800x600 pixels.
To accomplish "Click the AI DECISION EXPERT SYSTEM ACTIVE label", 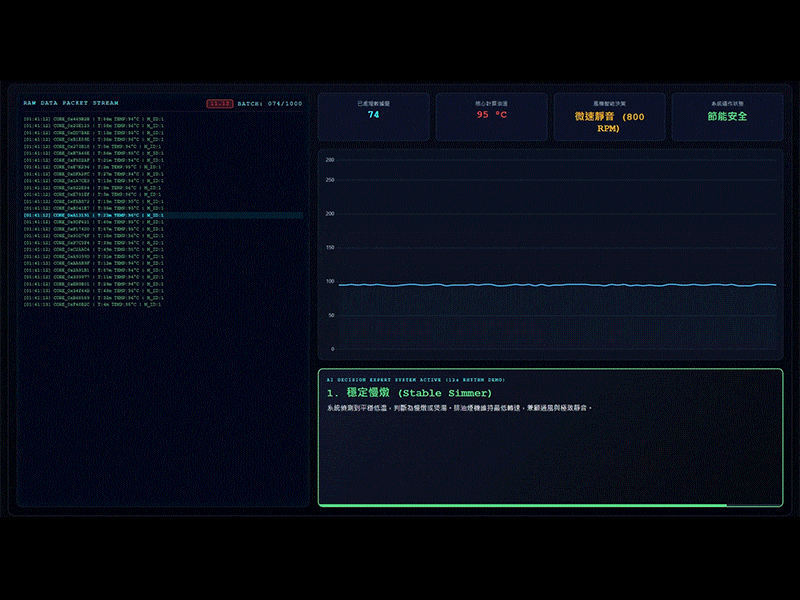I will coord(416,380).
